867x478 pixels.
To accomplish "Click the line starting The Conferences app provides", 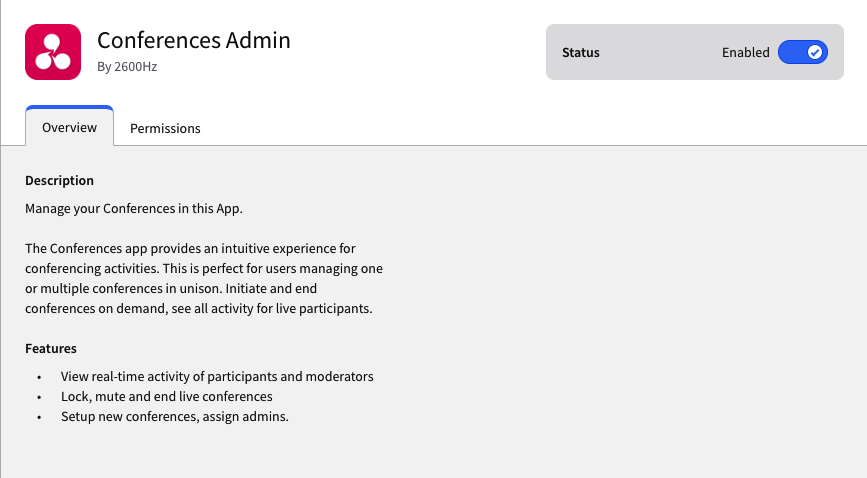I will point(190,248).
